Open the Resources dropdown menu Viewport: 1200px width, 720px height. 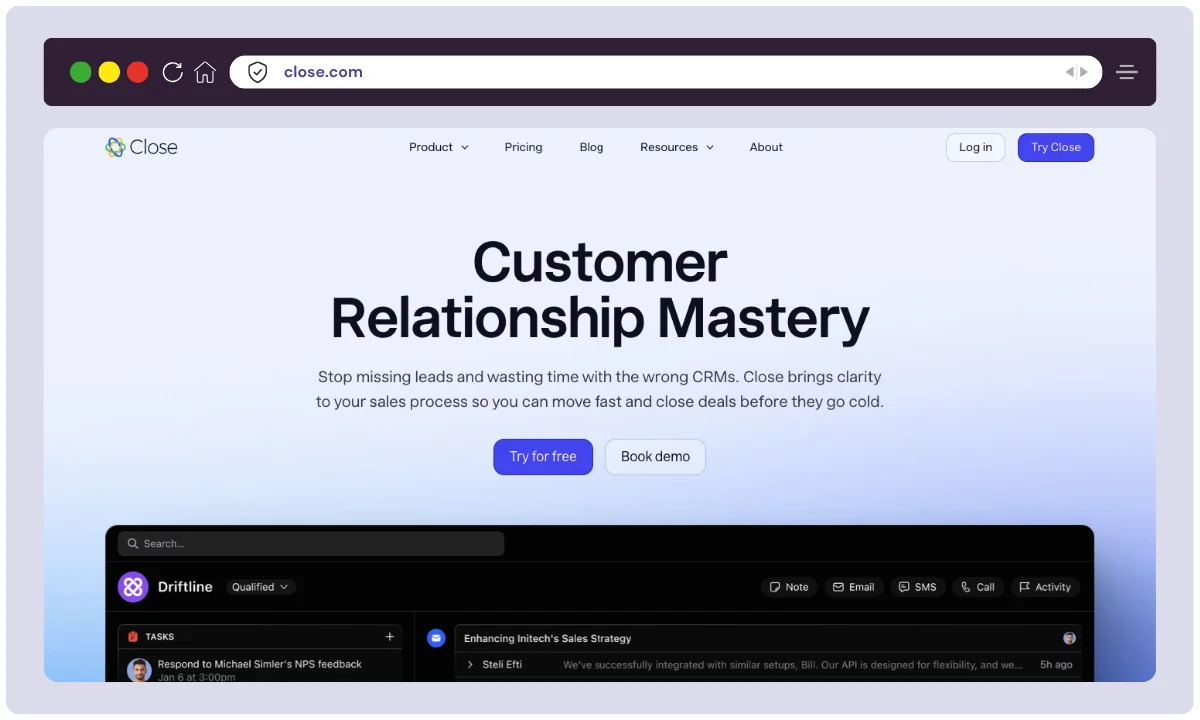coord(677,147)
